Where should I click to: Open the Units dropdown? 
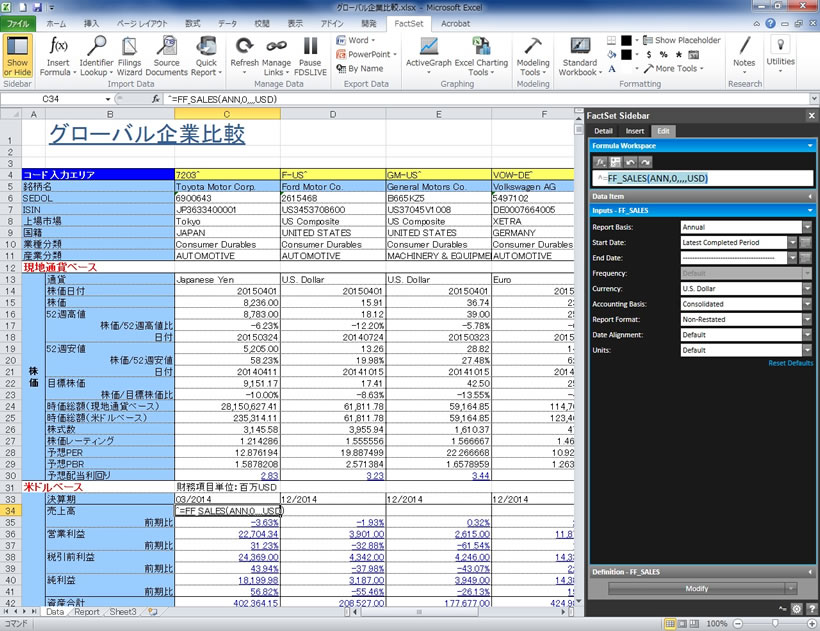[x=807, y=350]
